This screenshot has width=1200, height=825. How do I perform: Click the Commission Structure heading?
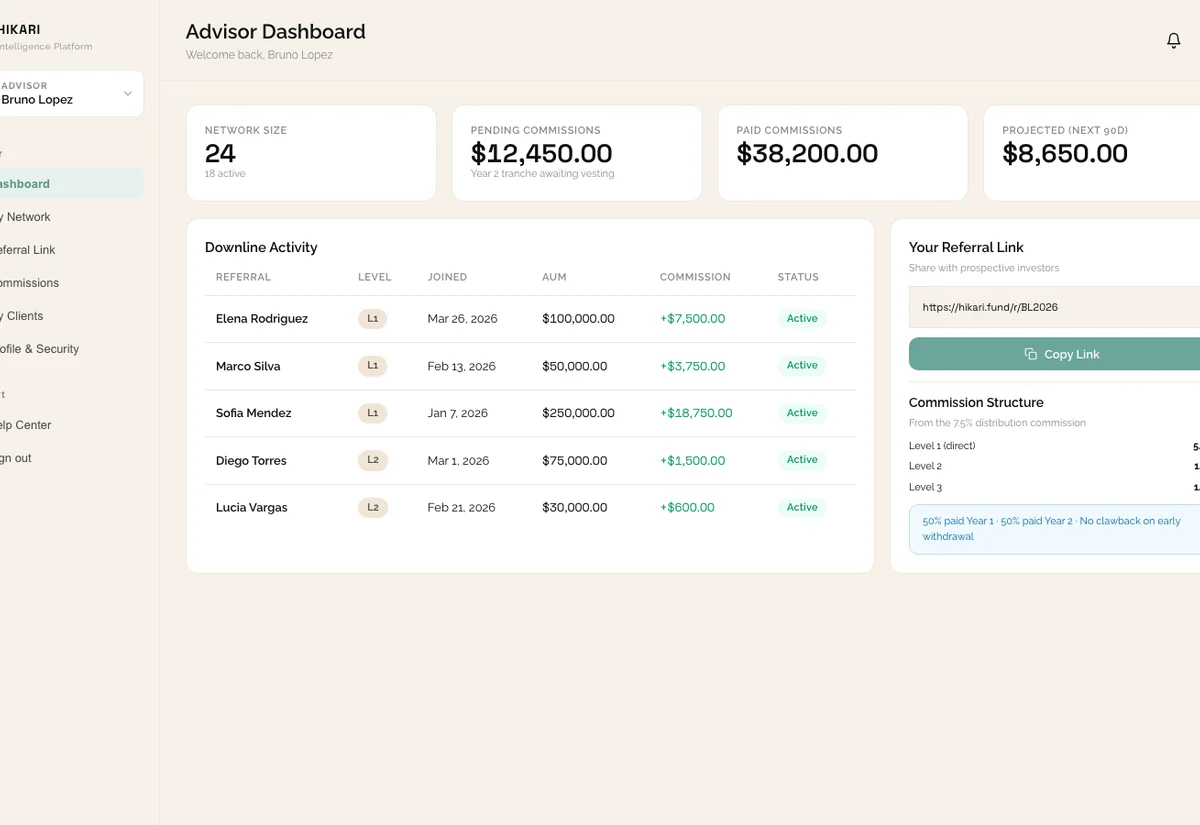click(976, 402)
